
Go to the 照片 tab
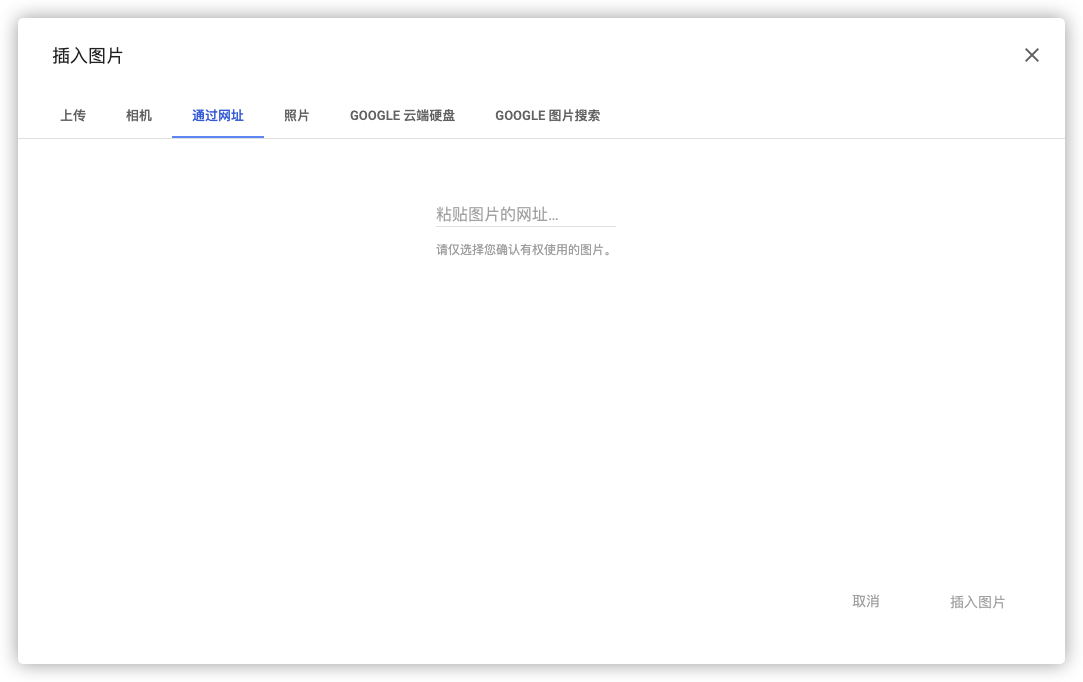[x=296, y=115]
